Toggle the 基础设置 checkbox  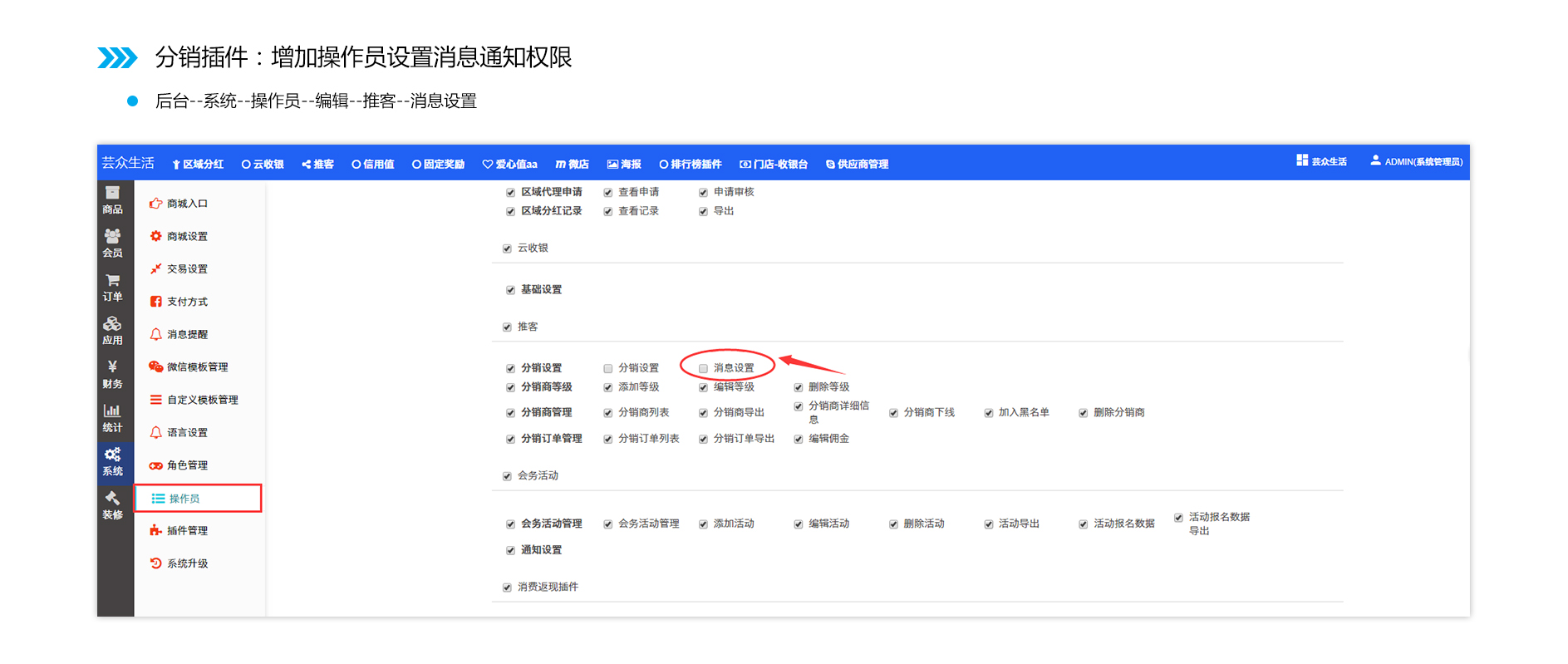[x=510, y=290]
